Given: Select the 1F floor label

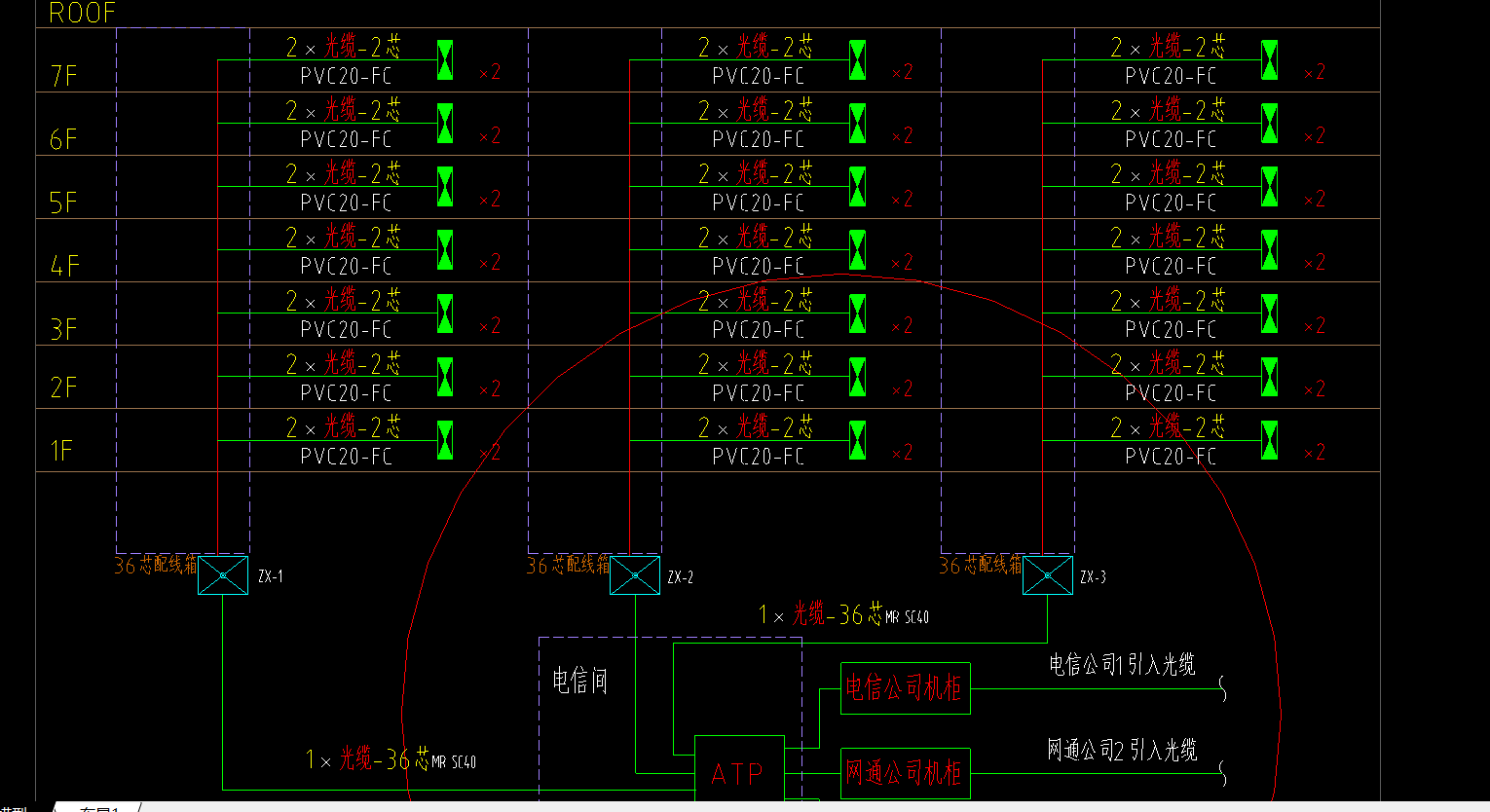Looking at the screenshot, I should click(61, 451).
